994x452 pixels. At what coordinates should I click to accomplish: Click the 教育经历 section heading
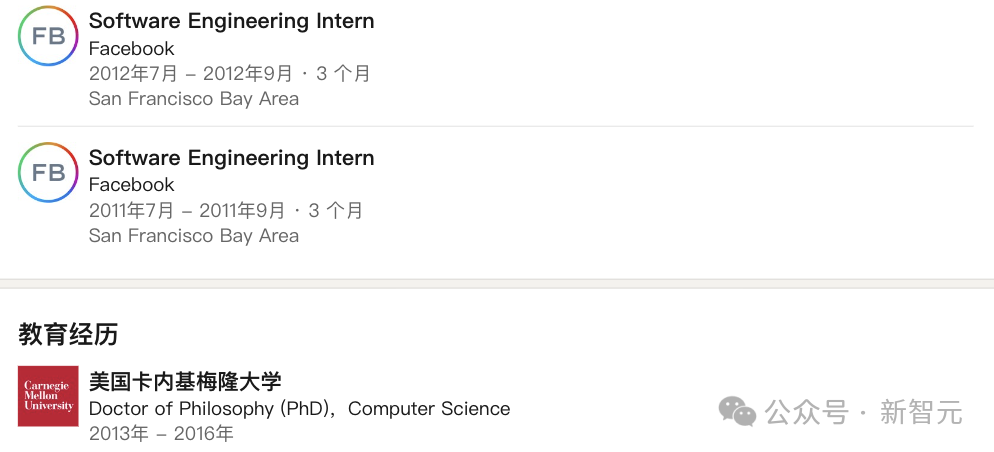tap(68, 334)
